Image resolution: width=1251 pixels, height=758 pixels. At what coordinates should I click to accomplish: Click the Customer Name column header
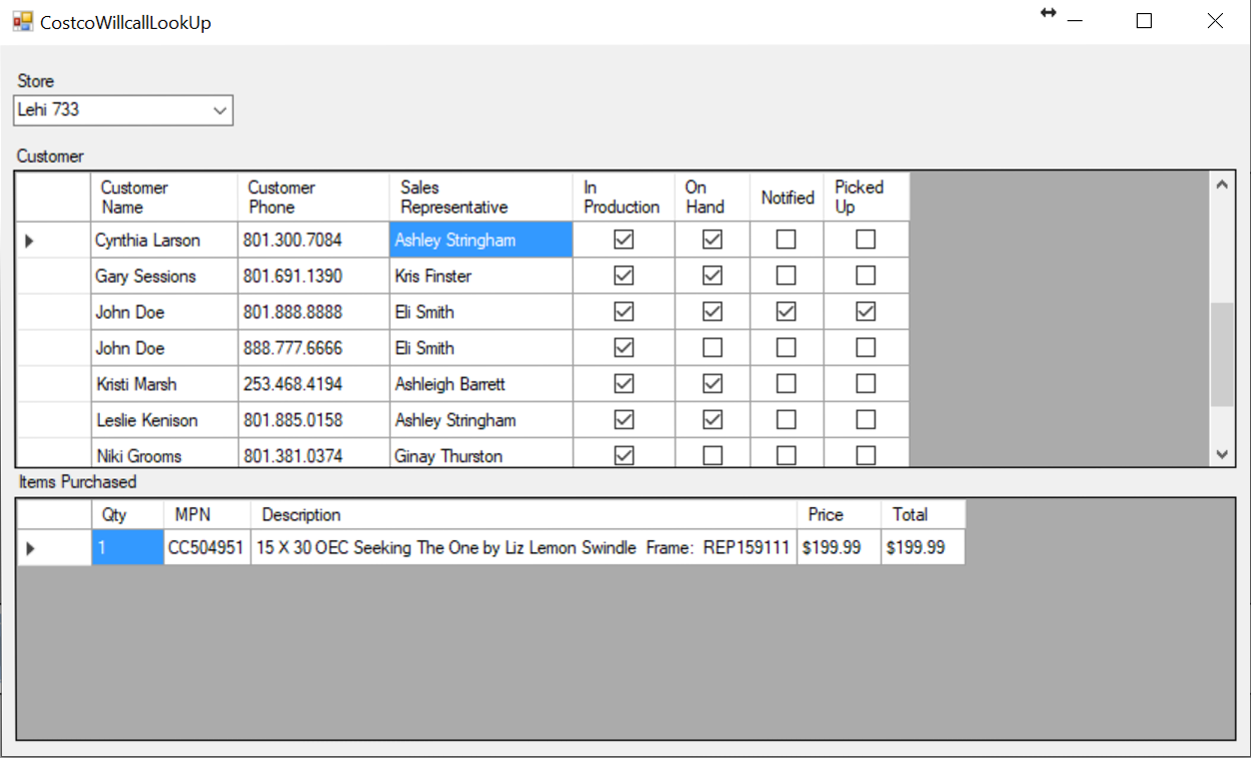click(164, 197)
